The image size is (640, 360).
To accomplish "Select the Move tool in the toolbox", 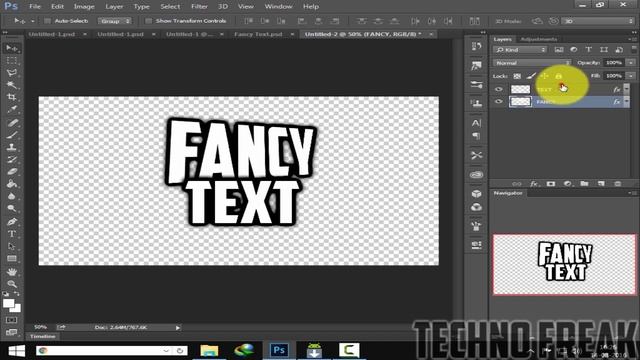I will [12, 48].
